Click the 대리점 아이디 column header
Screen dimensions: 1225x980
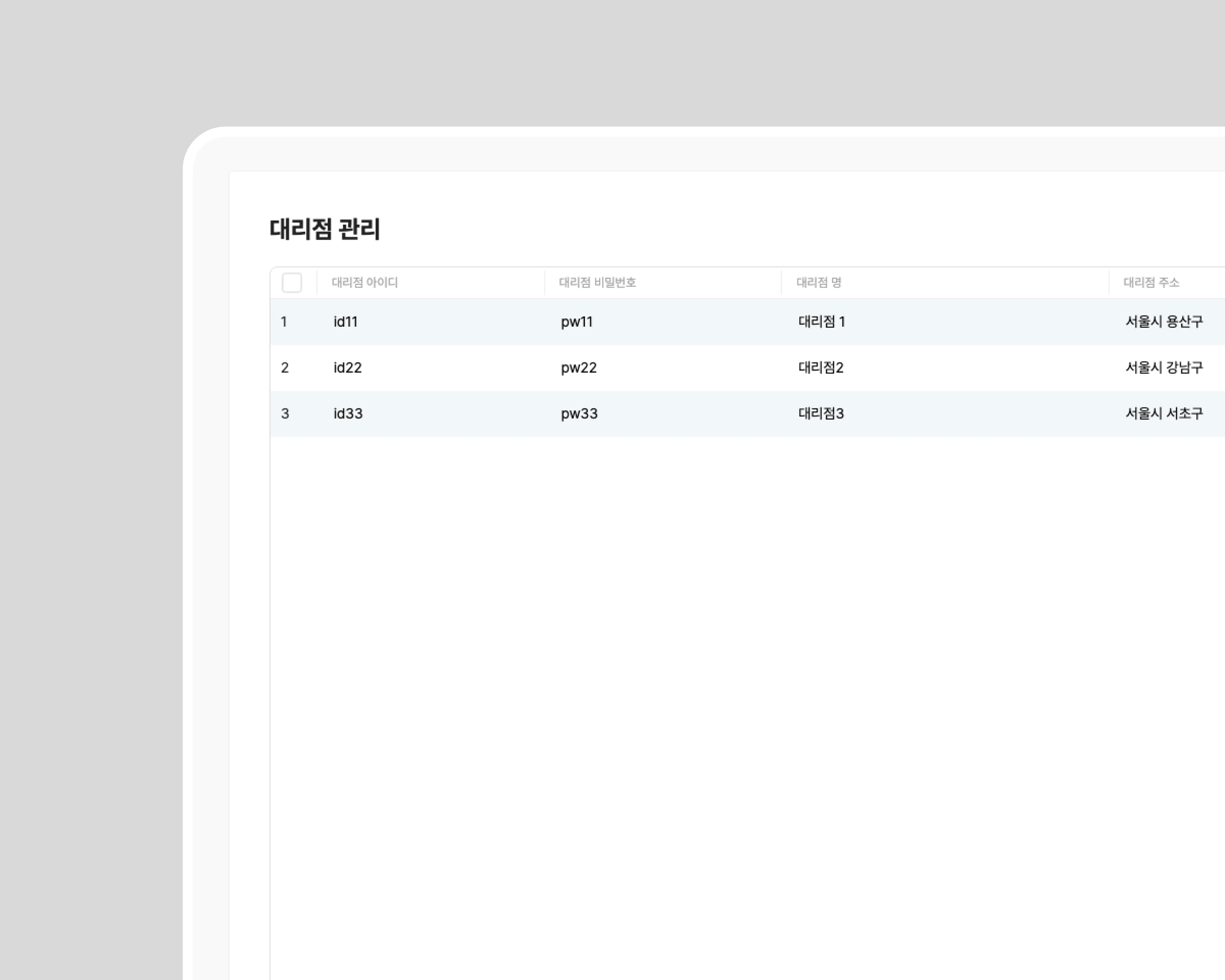click(365, 282)
